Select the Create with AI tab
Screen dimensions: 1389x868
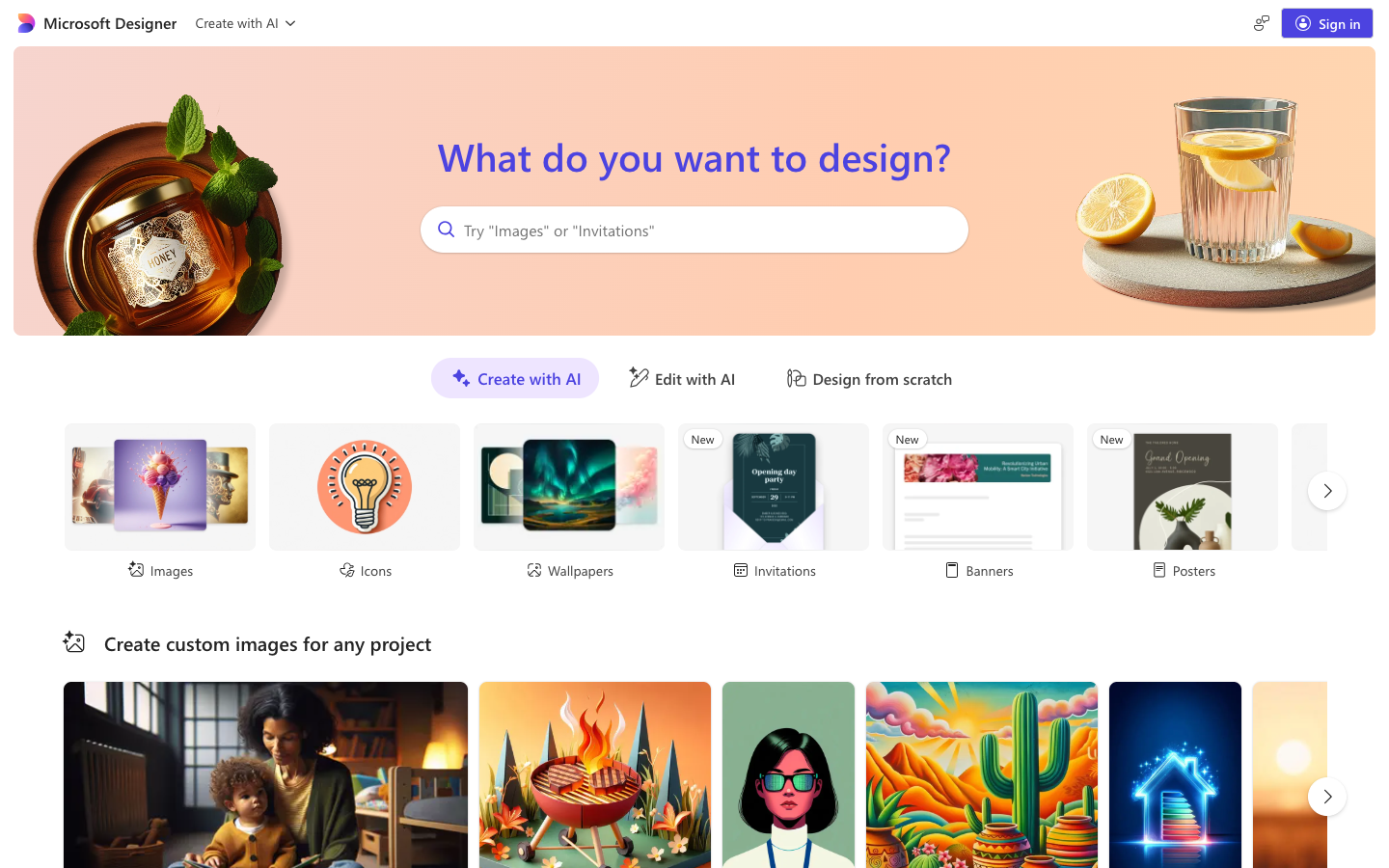click(x=515, y=378)
